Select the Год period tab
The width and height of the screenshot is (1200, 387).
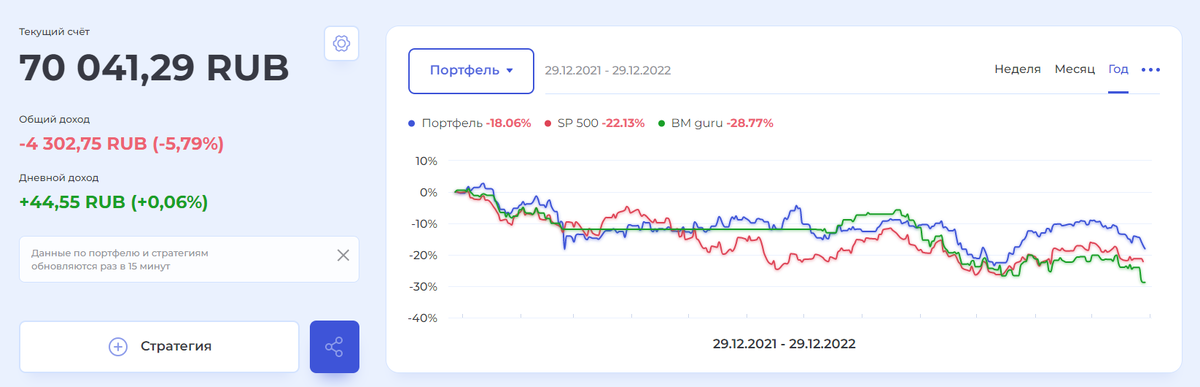tap(1118, 70)
